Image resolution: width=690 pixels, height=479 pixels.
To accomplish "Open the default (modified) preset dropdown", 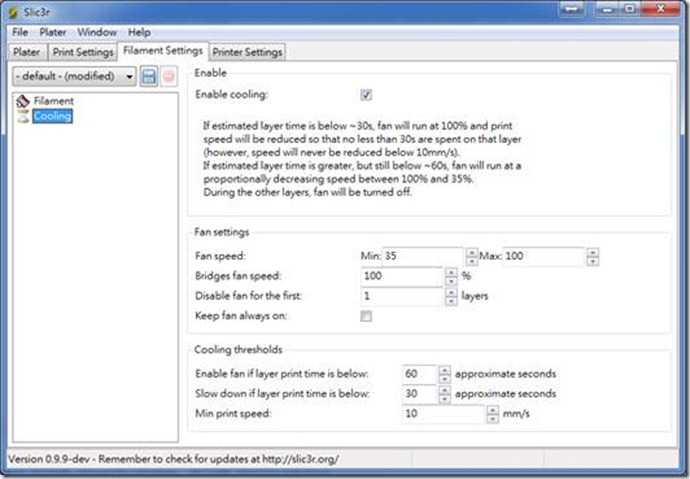I will [74, 76].
